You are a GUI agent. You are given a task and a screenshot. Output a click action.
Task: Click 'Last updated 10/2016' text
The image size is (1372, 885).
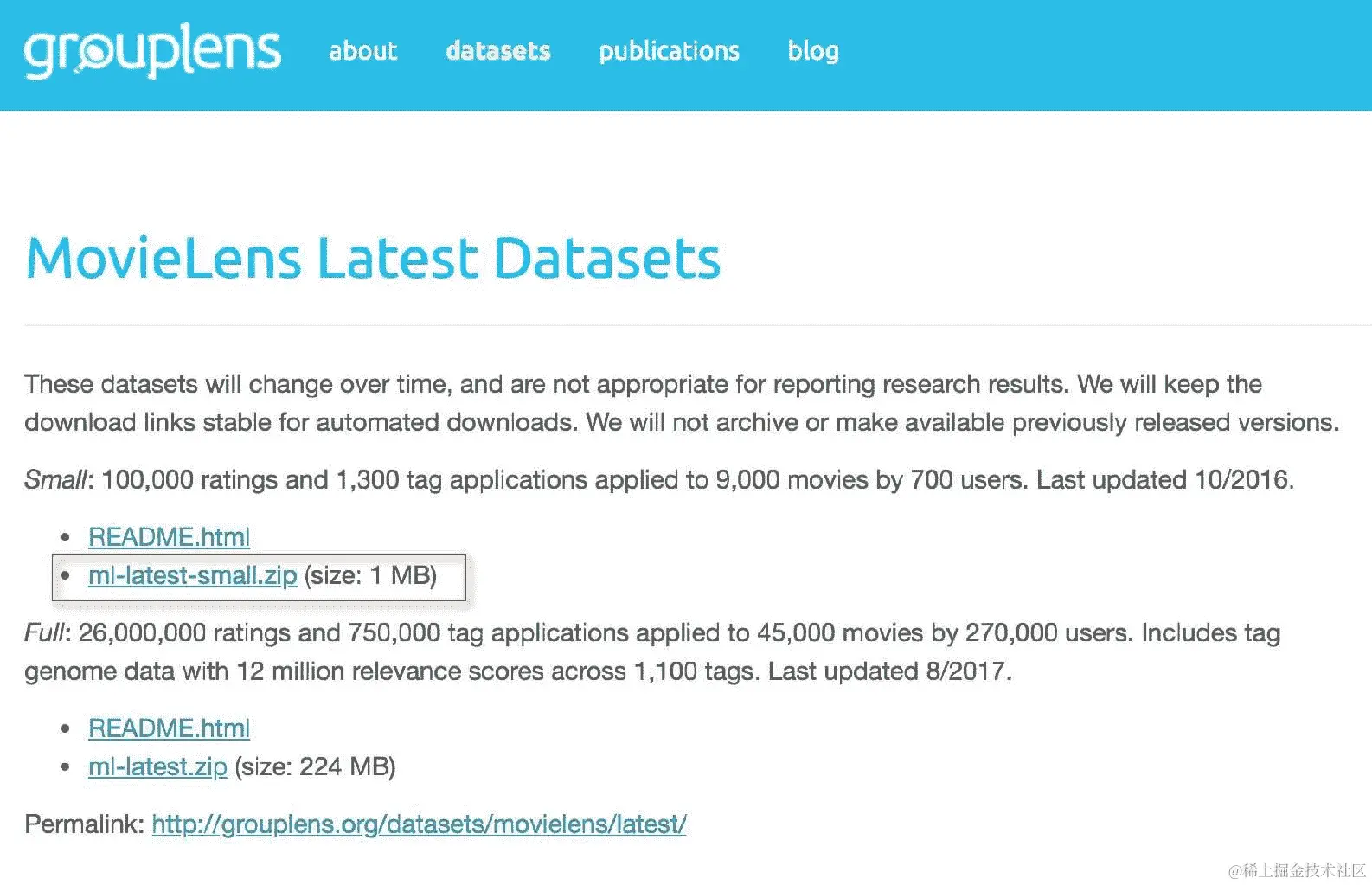pyautogui.click(x=1164, y=479)
